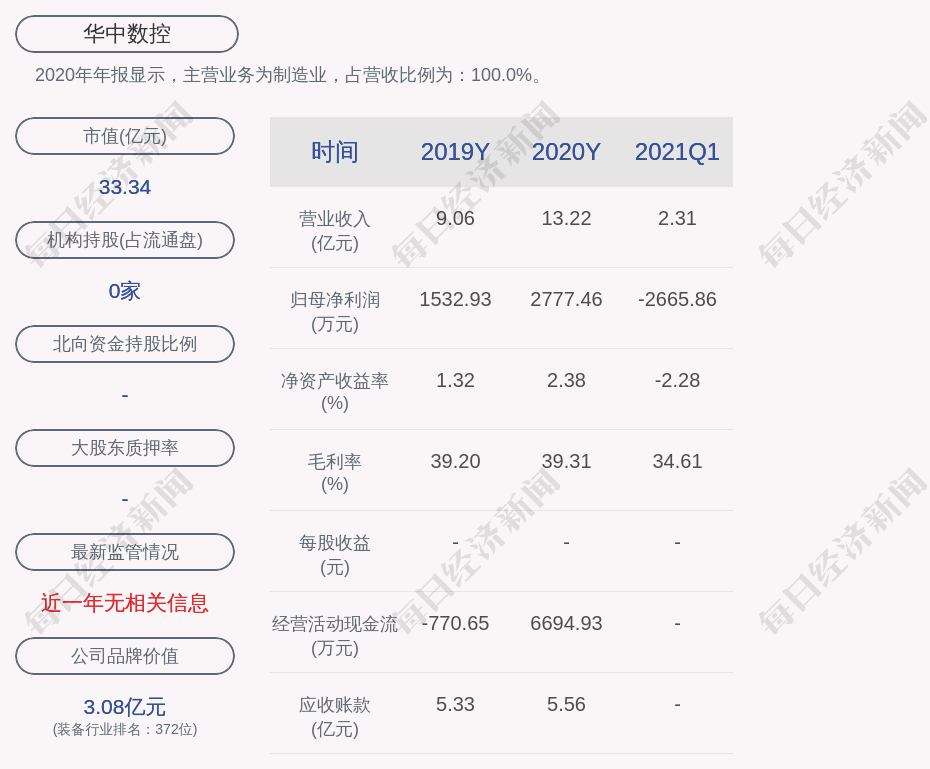The width and height of the screenshot is (930, 769).
Task: Click the 公司品牌价值 label pill
Action: [125, 656]
